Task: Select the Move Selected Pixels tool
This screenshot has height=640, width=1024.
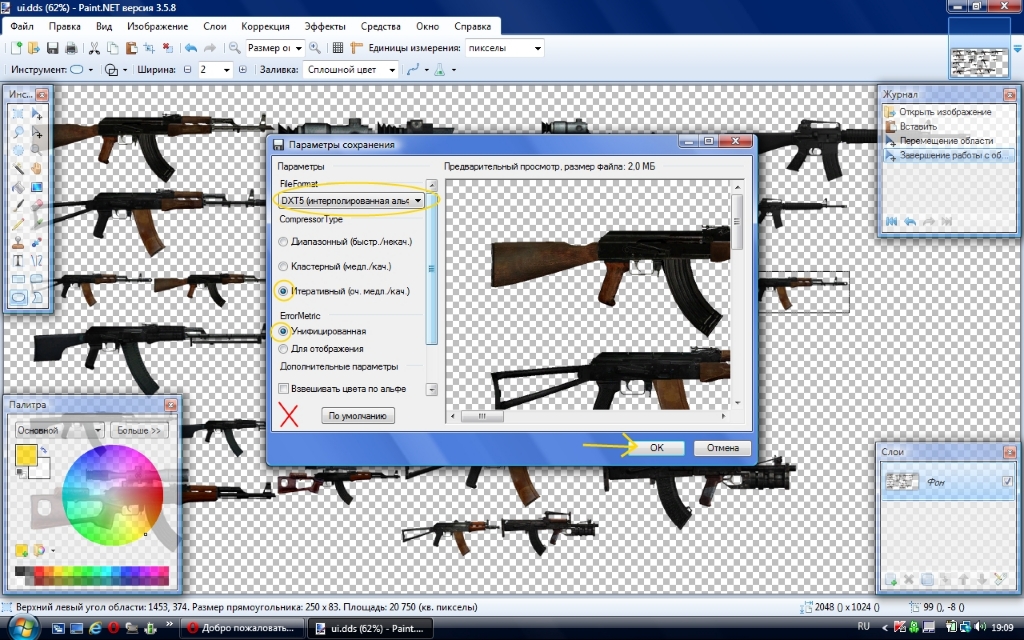Action: coord(37,114)
